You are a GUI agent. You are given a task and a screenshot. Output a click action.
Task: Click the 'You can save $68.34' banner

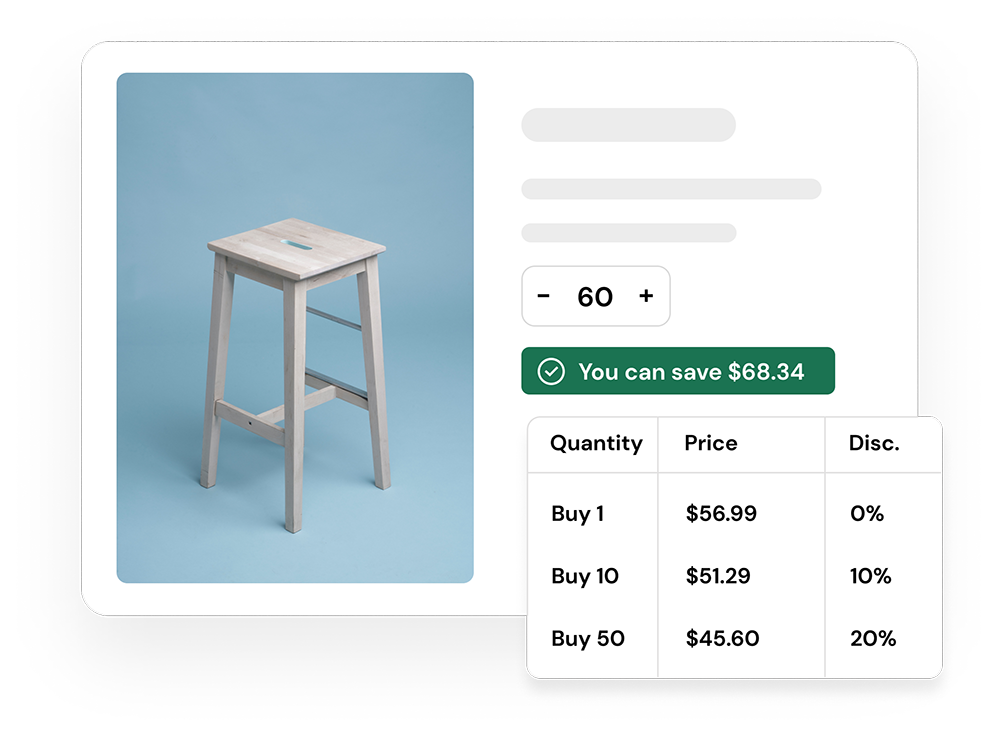(x=690, y=372)
